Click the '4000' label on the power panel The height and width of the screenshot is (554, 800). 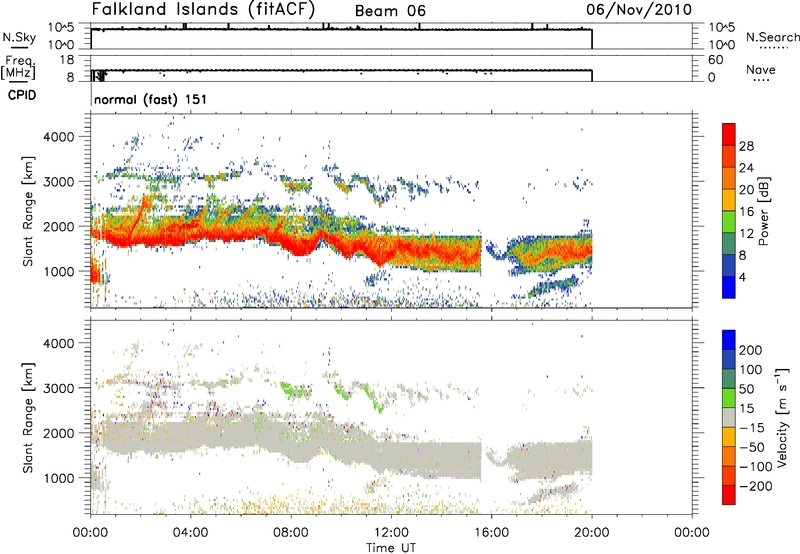tap(59, 137)
